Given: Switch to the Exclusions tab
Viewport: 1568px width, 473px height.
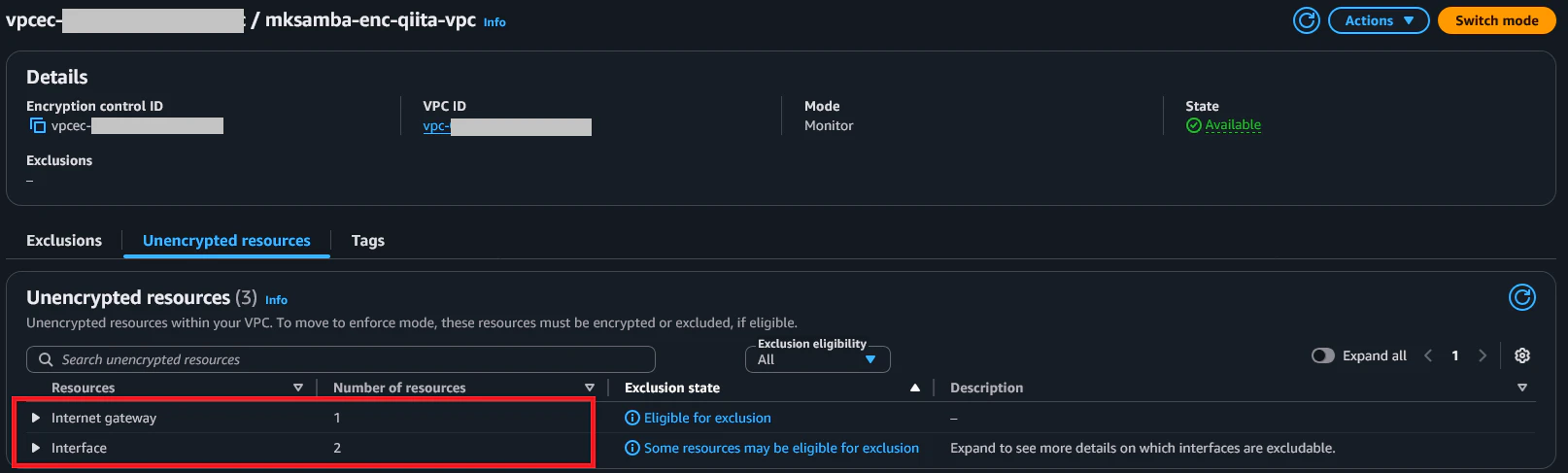Looking at the screenshot, I should coord(64,240).
